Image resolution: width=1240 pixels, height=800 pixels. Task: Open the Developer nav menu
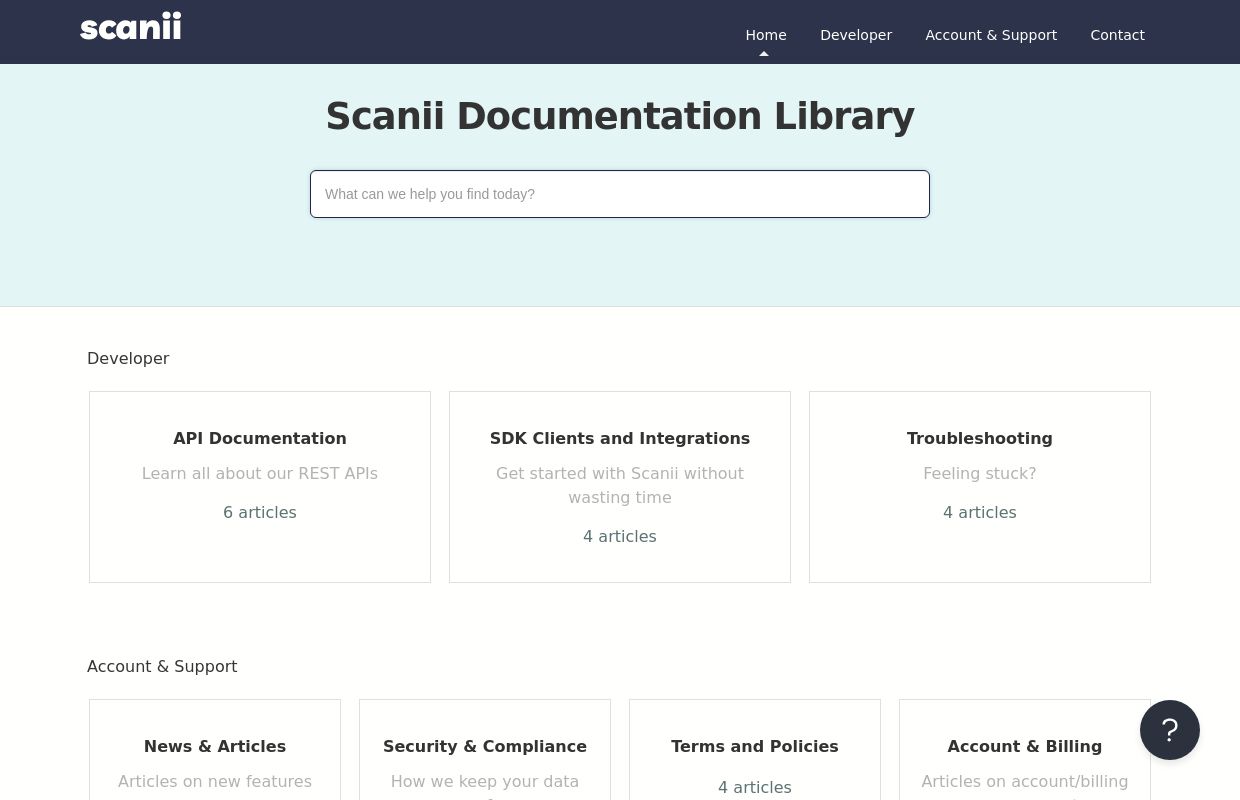(856, 35)
